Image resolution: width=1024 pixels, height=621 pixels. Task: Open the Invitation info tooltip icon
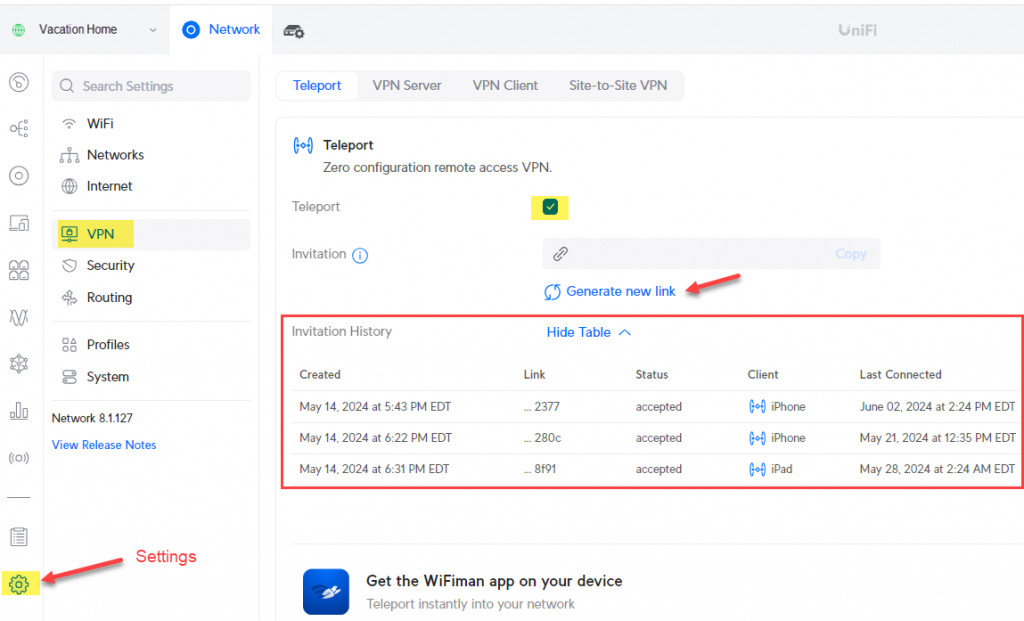coord(359,255)
